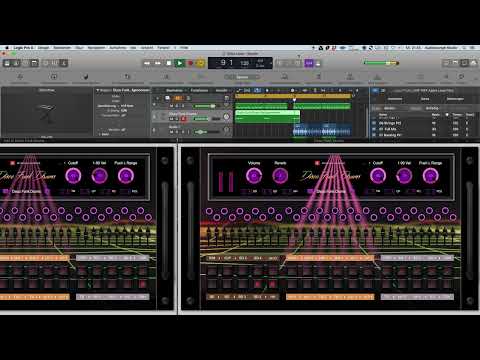480x360 pixels.
Task: Mute the audio track at the bottom
Action: pyautogui.click(x=171, y=132)
